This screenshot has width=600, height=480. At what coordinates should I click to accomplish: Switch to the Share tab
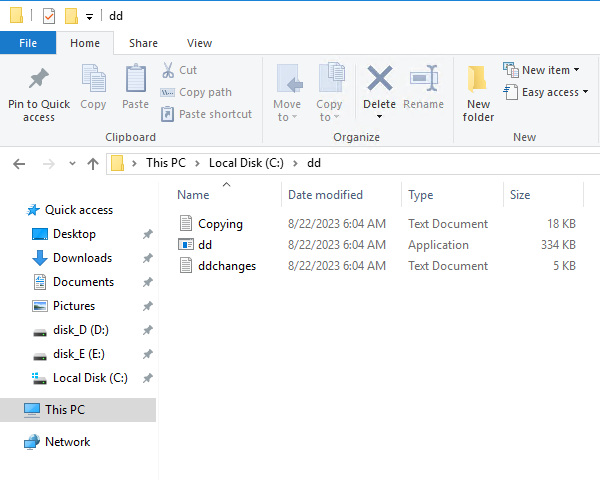click(143, 43)
